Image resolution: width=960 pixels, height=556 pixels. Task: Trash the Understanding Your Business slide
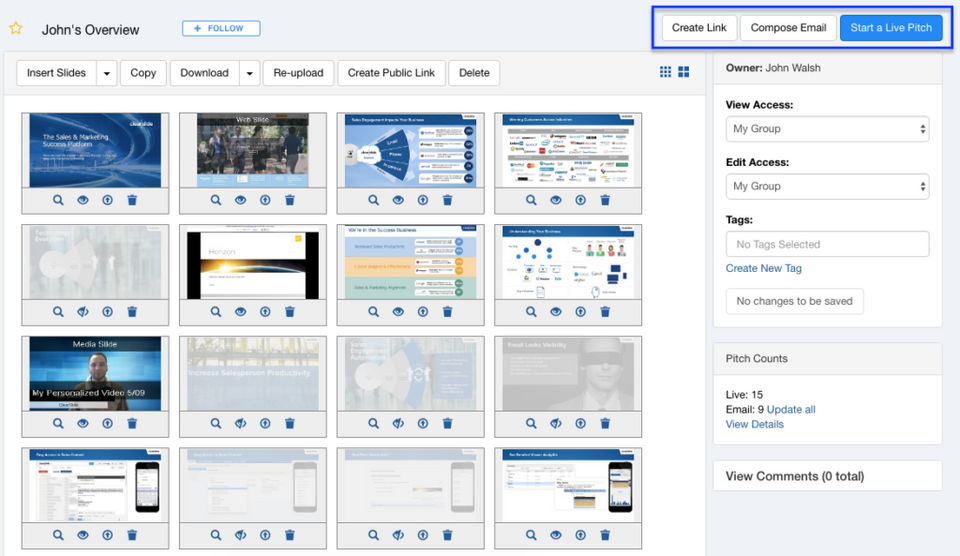[605, 312]
